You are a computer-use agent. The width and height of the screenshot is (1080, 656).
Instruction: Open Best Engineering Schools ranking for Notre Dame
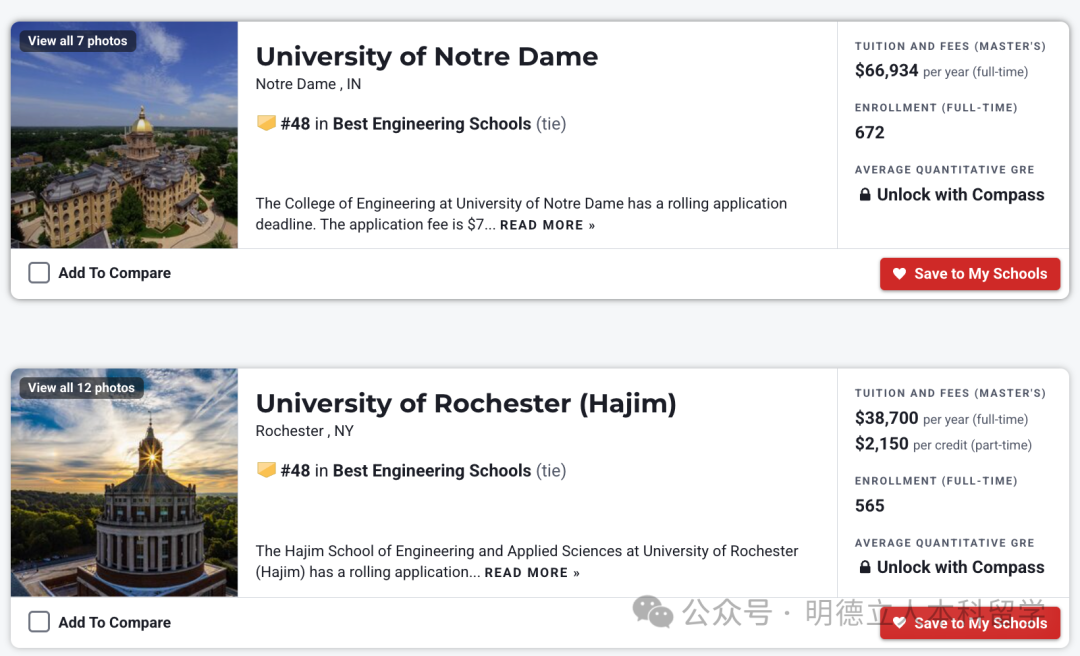[432, 124]
